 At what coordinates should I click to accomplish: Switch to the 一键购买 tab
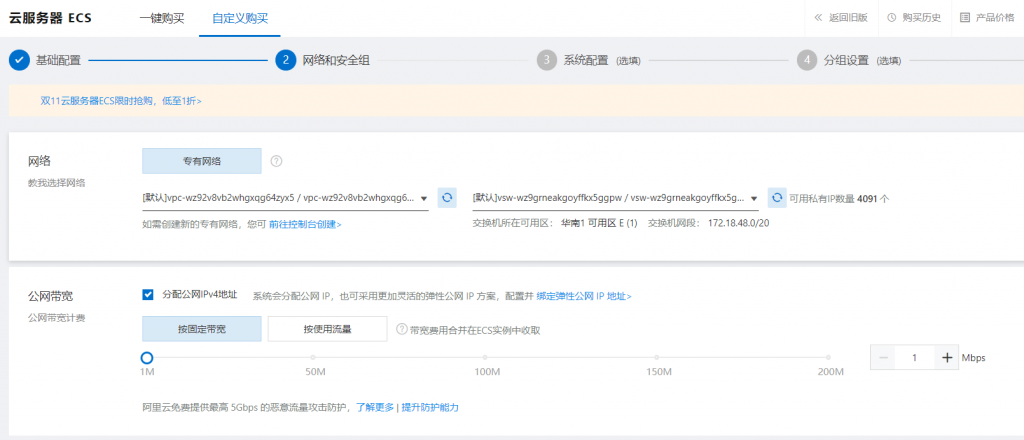point(162,18)
